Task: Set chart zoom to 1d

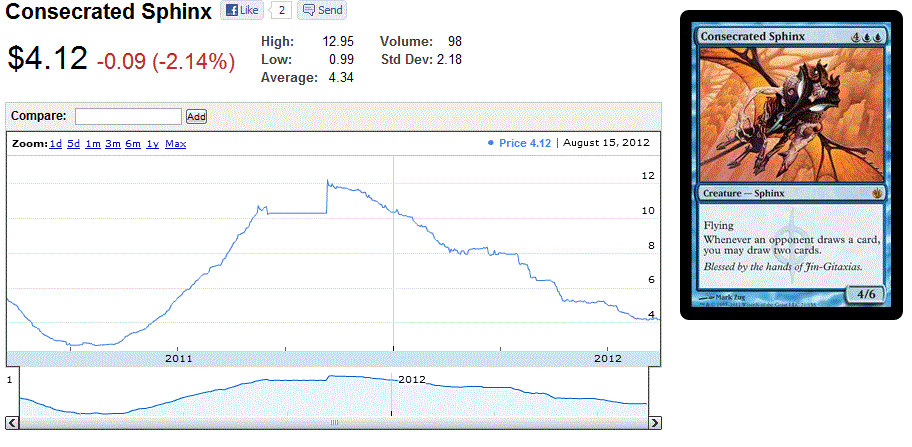Action: (x=55, y=144)
